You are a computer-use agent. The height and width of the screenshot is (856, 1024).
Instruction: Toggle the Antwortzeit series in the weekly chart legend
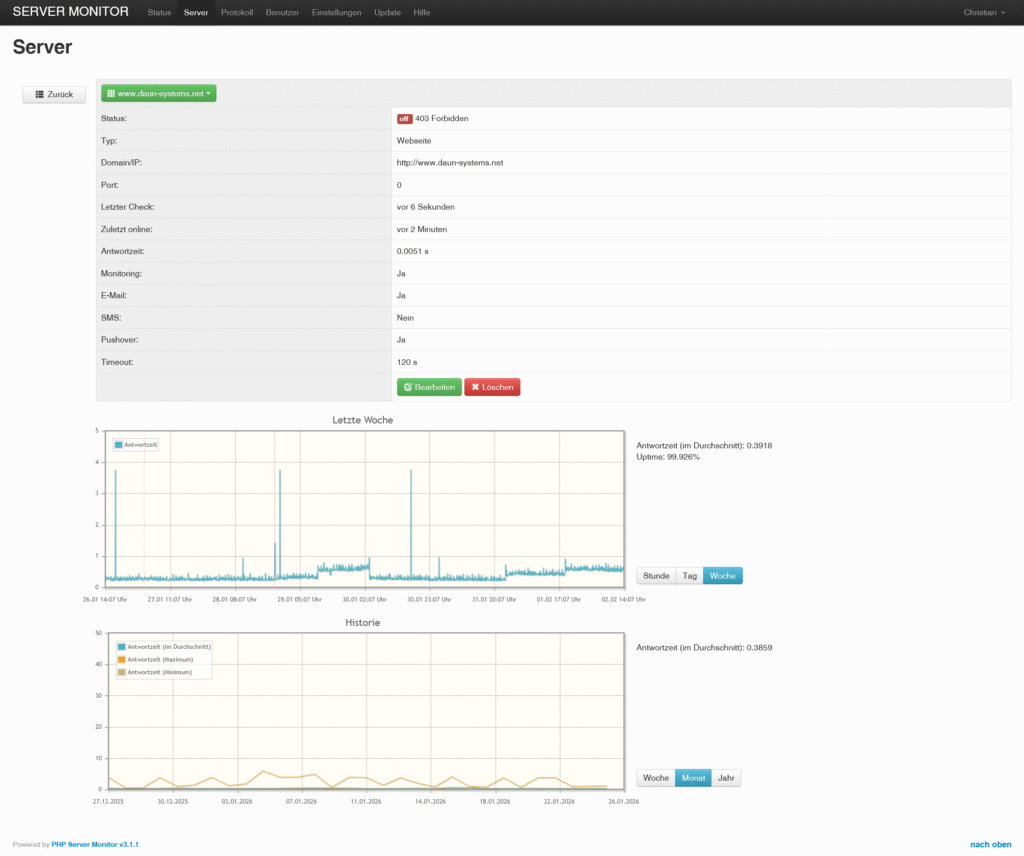tap(140, 445)
